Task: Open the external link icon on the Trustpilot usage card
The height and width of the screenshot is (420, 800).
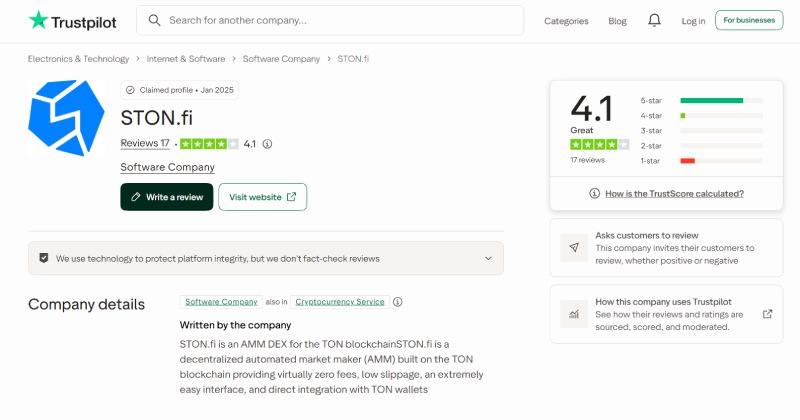Action: 767,314
